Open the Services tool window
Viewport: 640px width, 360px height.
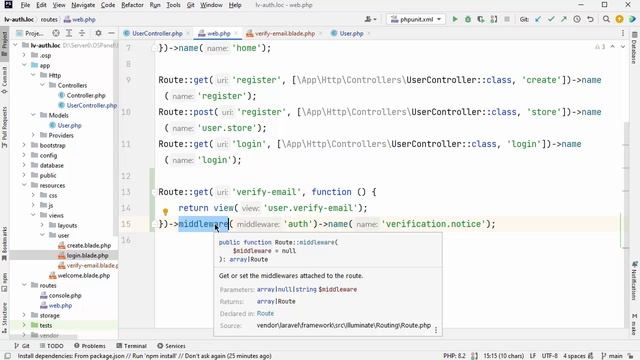(x=171, y=346)
